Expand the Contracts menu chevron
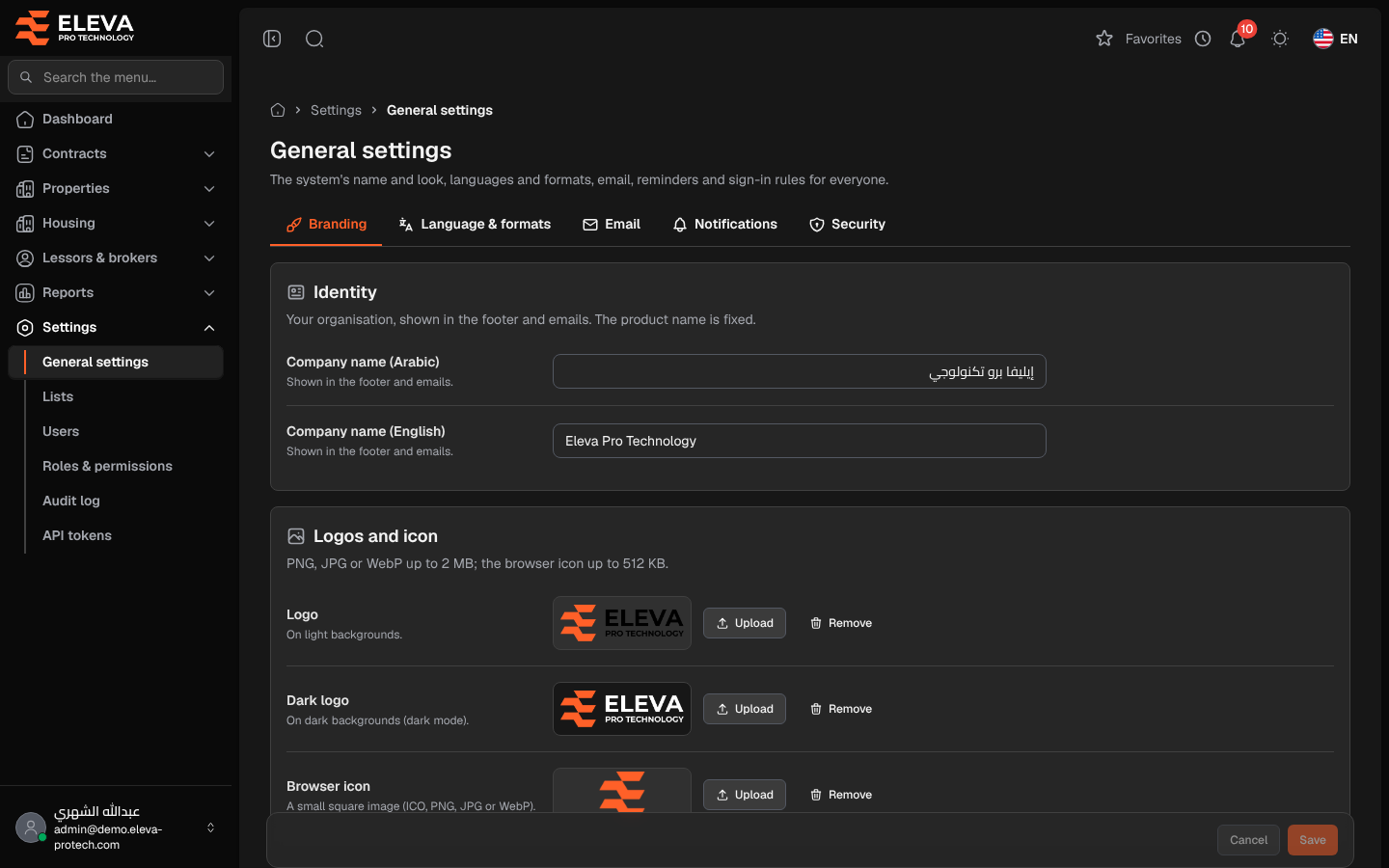The height and width of the screenshot is (868, 1389). point(209,154)
